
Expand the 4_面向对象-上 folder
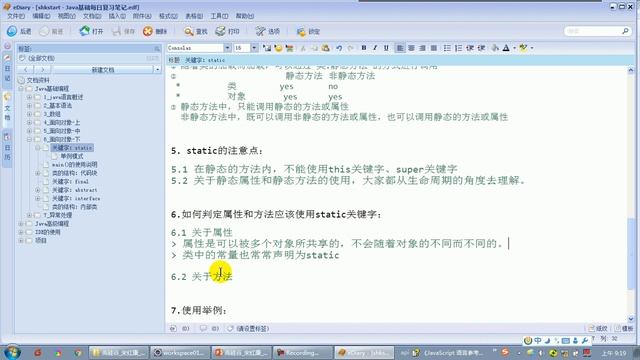click(x=29, y=122)
